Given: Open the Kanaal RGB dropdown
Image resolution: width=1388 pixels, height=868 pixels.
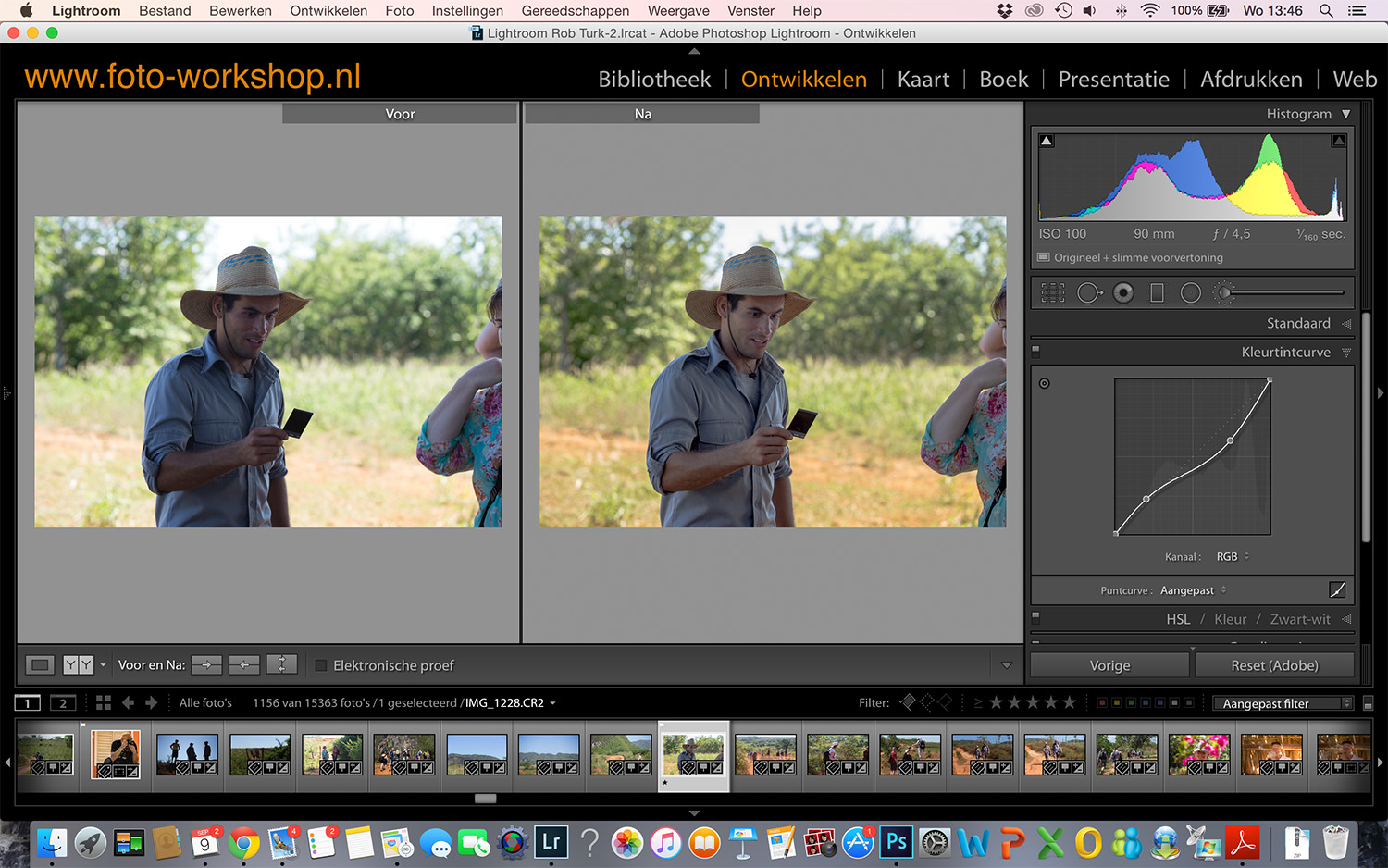Looking at the screenshot, I should pyautogui.click(x=1233, y=556).
